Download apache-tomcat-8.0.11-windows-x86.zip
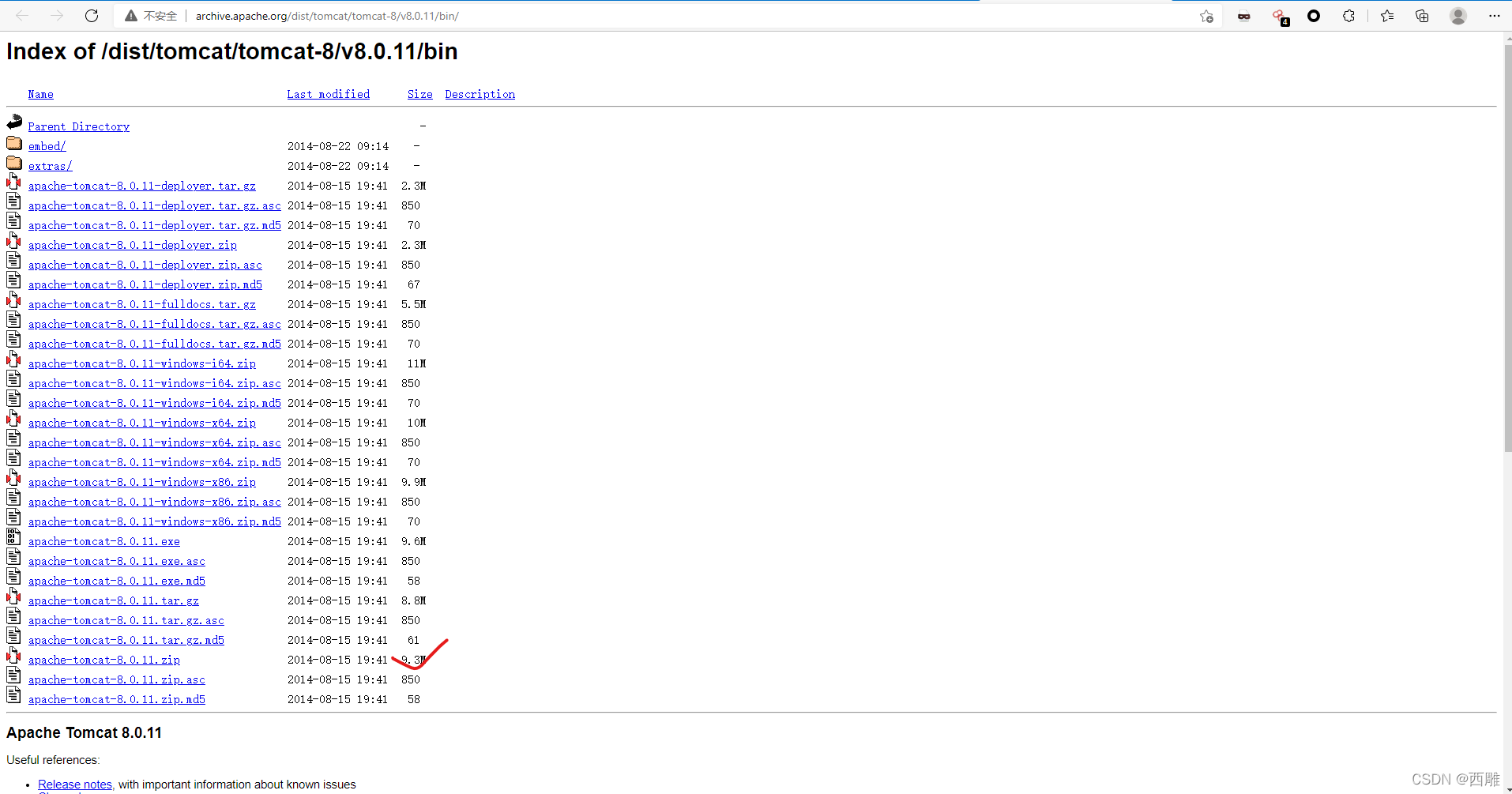Image resolution: width=1512 pixels, height=794 pixels. 142,482
